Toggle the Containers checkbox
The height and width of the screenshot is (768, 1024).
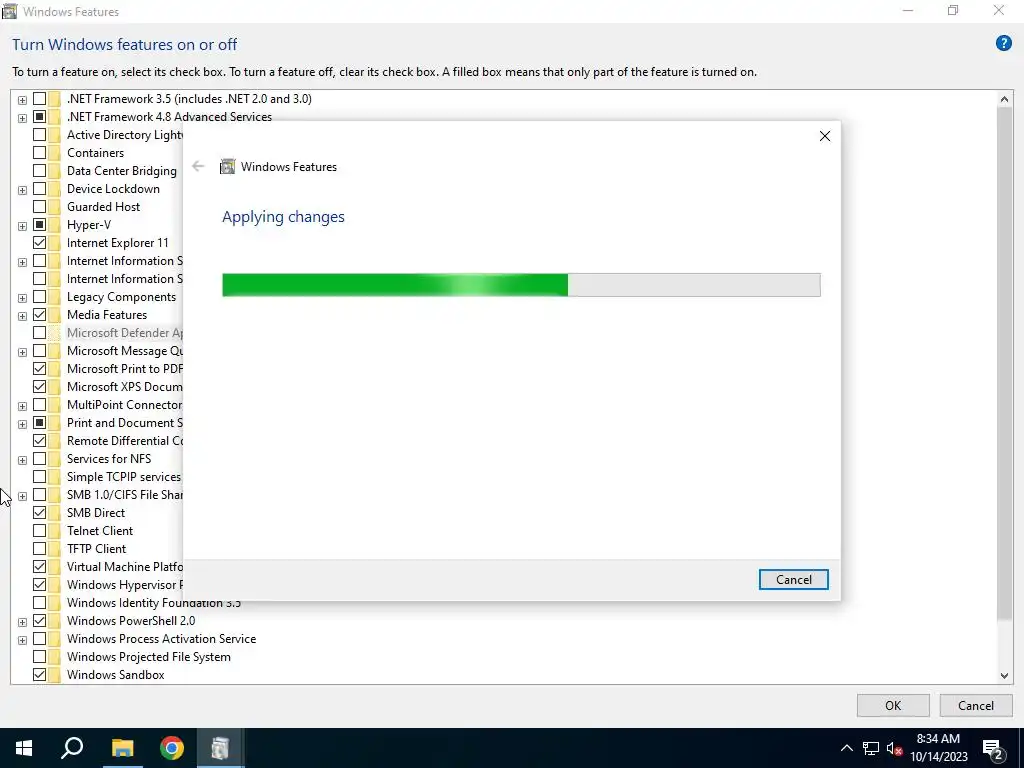coord(39,153)
